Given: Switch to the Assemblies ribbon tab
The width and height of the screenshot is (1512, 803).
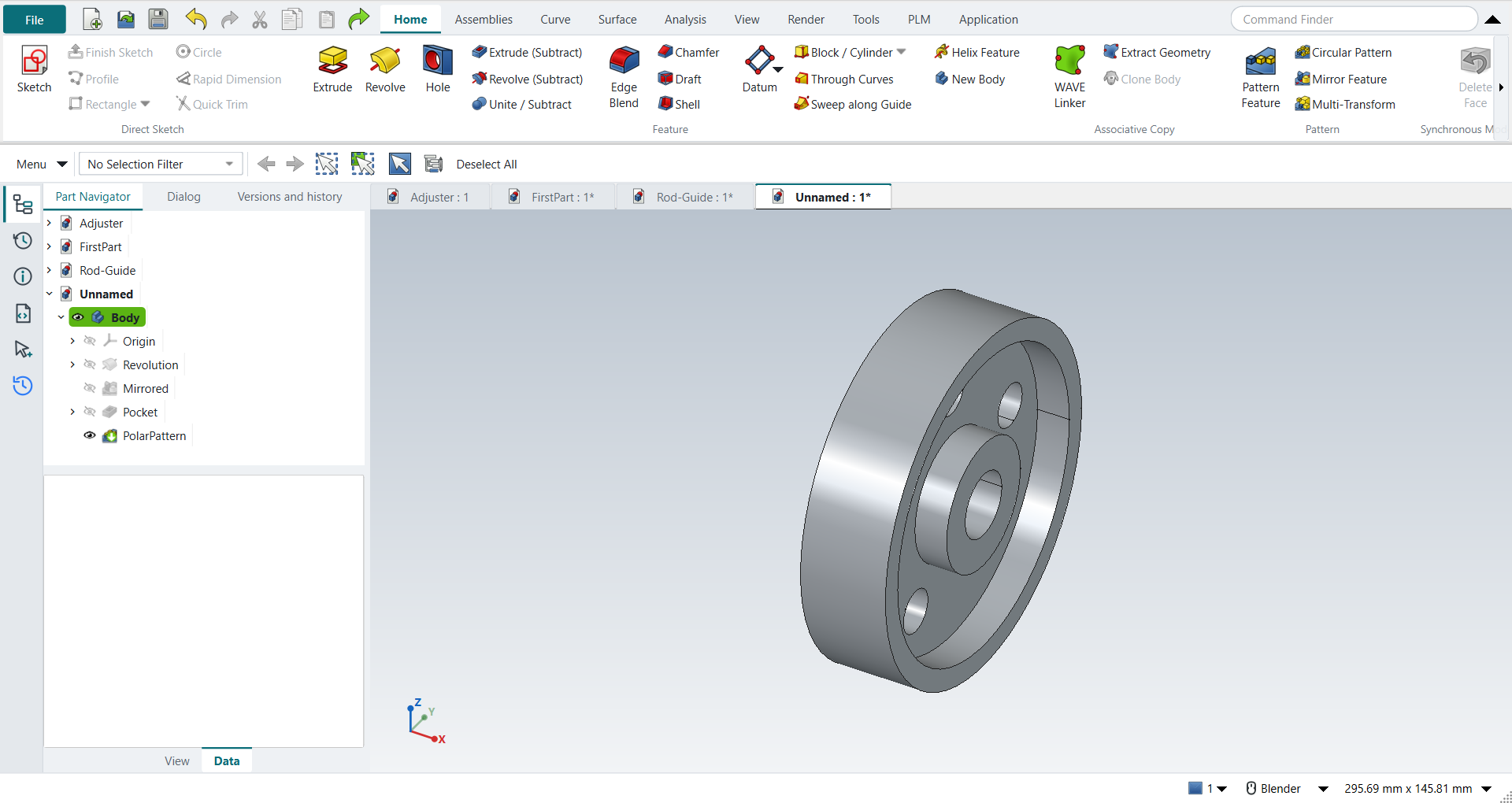Looking at the screenshot, I should (x=484, y=20).
